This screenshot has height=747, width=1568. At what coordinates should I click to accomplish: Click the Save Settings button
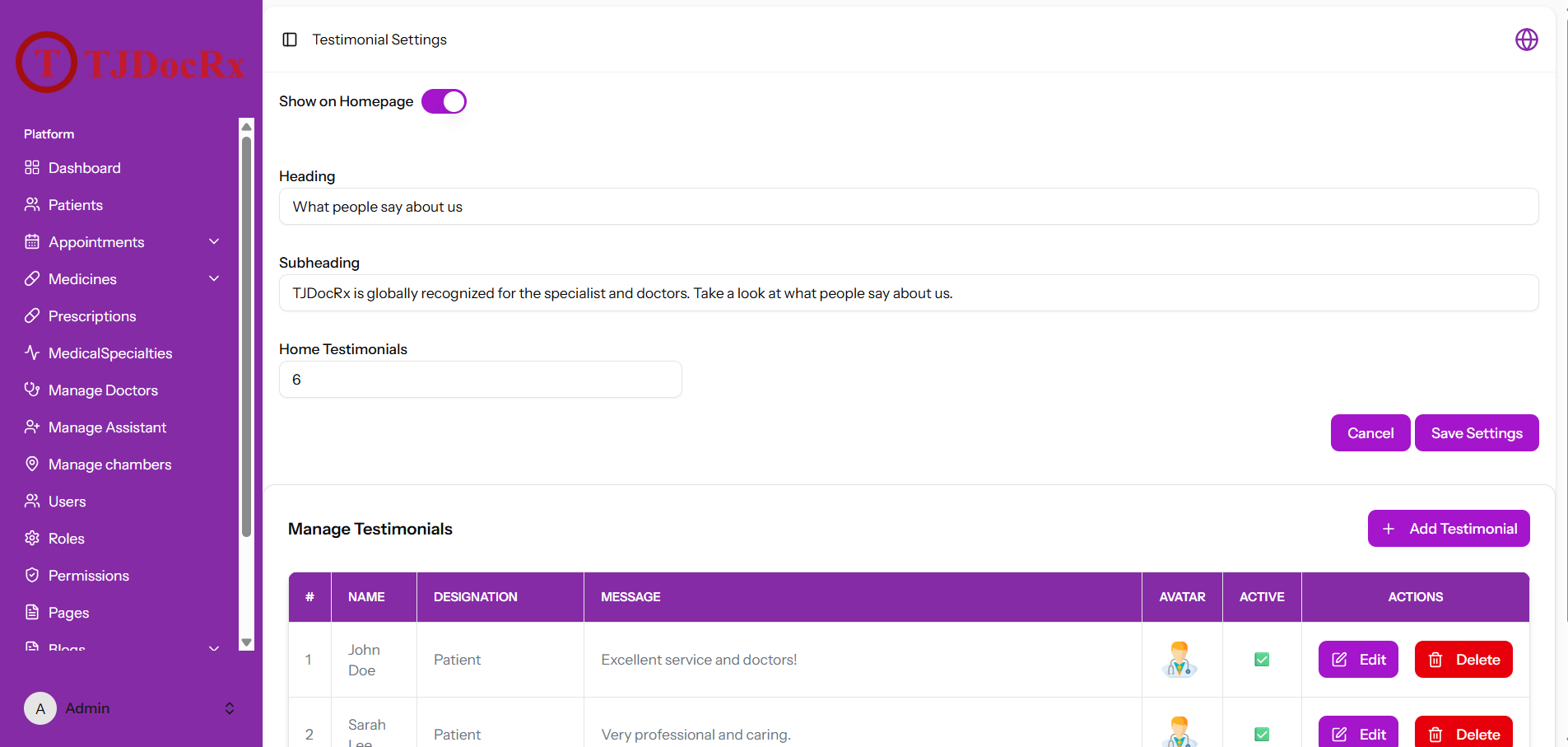(x=1477, y=433)
